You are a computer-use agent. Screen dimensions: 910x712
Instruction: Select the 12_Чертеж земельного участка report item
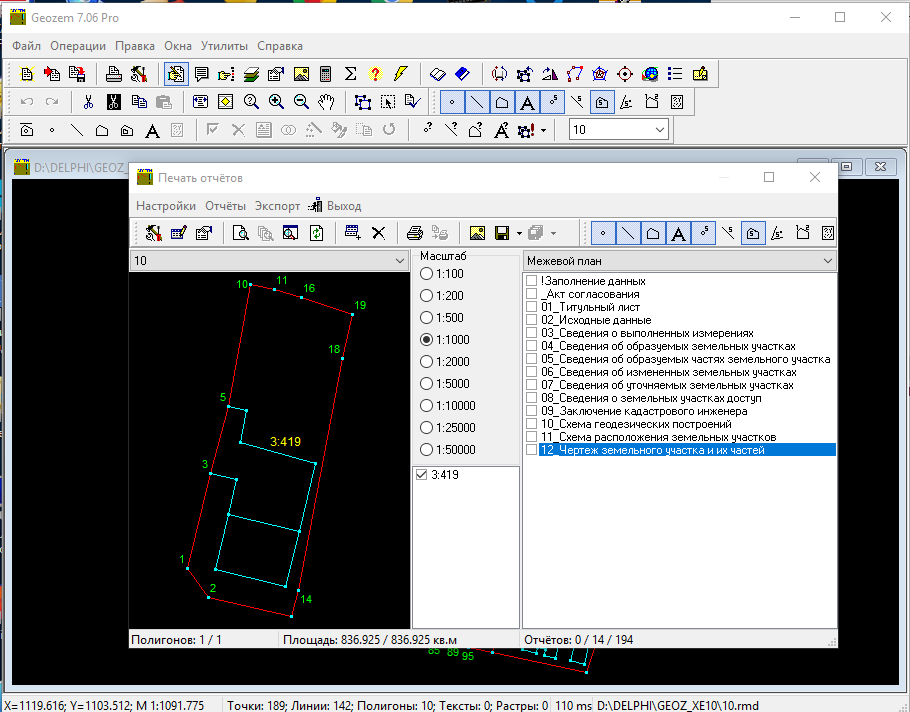pyautogui.click(x=652, y=450)
